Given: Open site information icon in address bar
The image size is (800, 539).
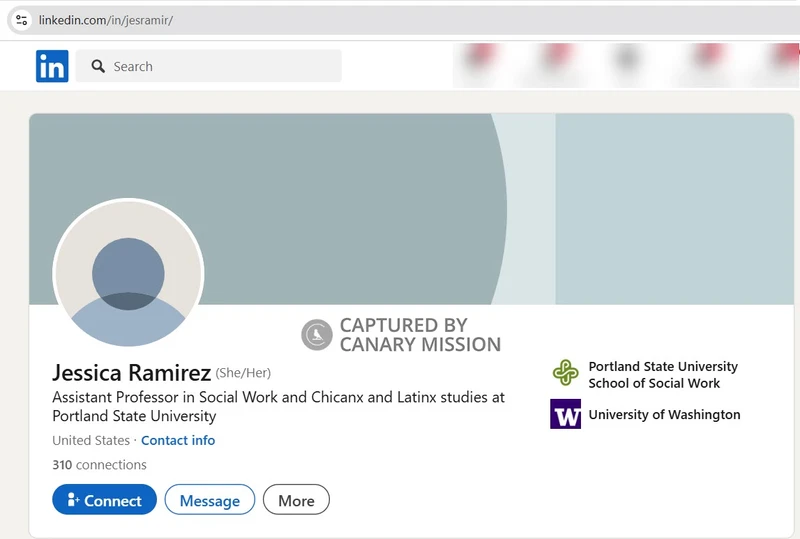Looking at the screenshot, I should tap(22, 20).
